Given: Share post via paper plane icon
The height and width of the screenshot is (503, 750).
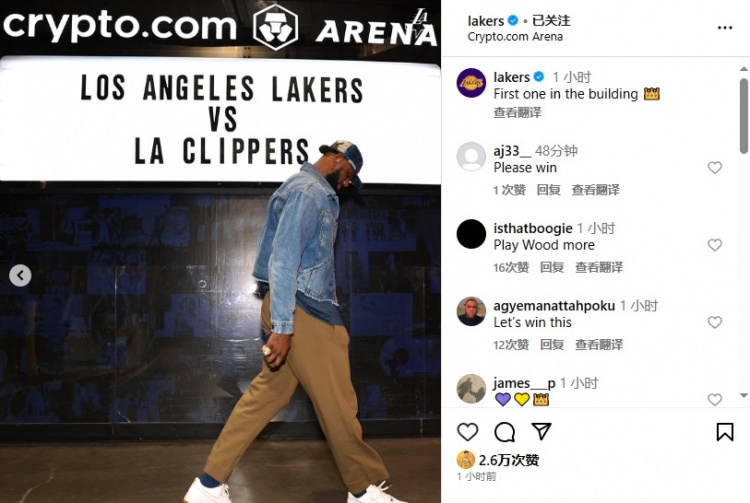Looking at the screenshot, I should pyautogui.click(x=541, y=431).
